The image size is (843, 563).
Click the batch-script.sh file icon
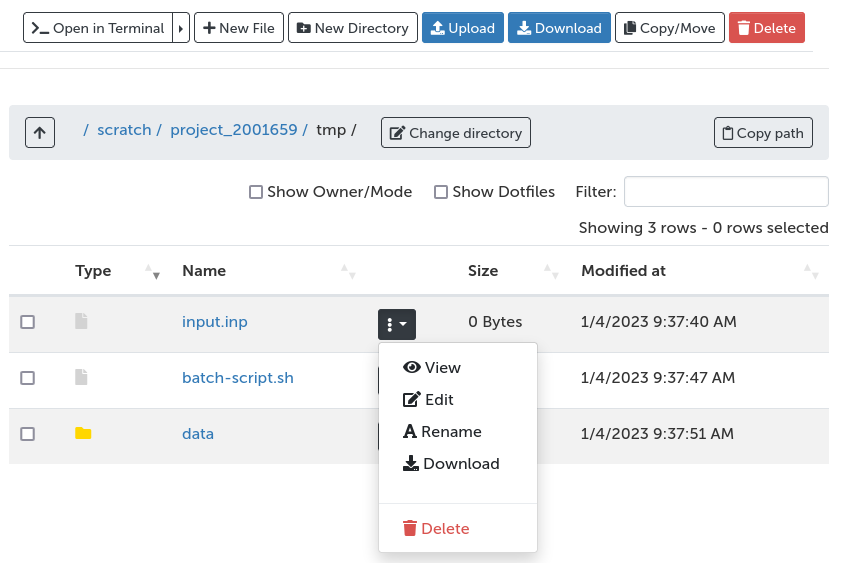81,377
